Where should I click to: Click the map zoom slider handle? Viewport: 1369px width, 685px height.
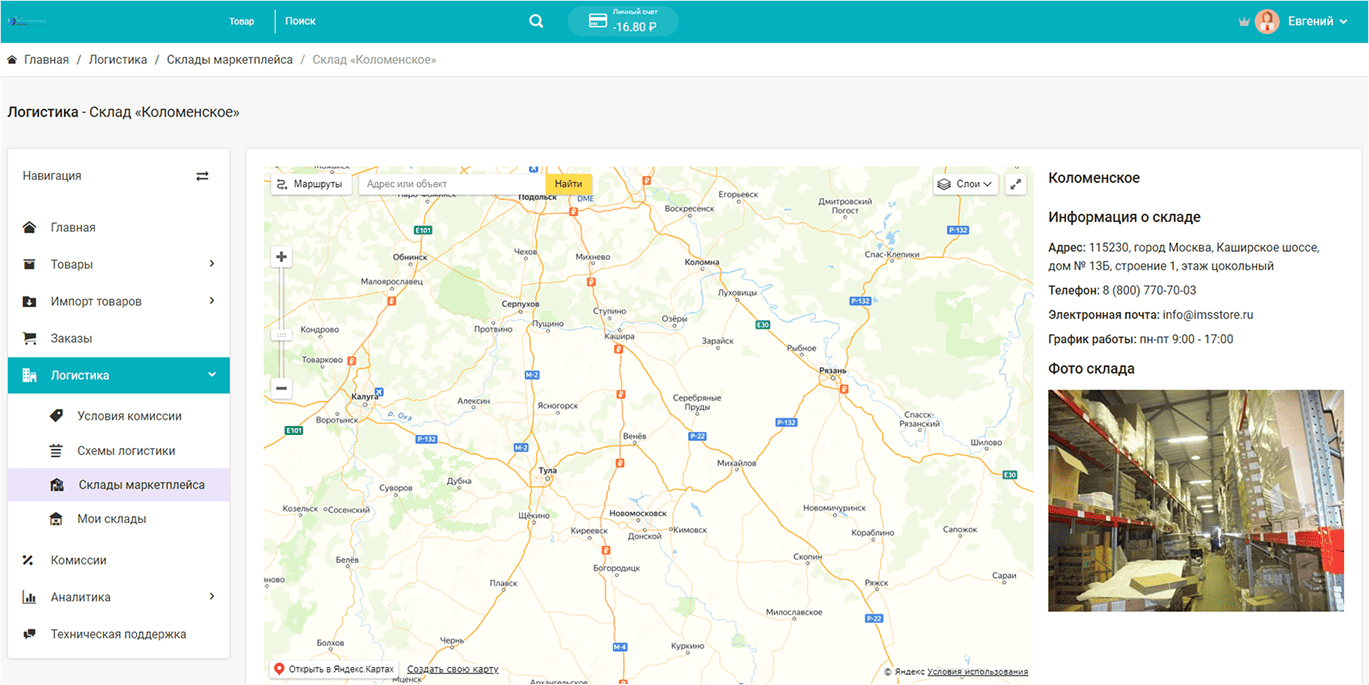281,335
